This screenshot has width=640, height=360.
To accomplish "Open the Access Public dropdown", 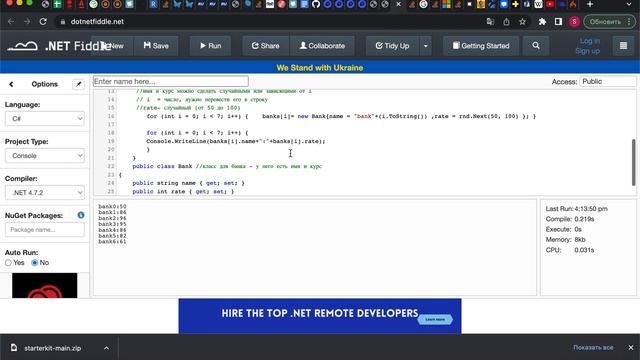I will [x=608, y=81].
